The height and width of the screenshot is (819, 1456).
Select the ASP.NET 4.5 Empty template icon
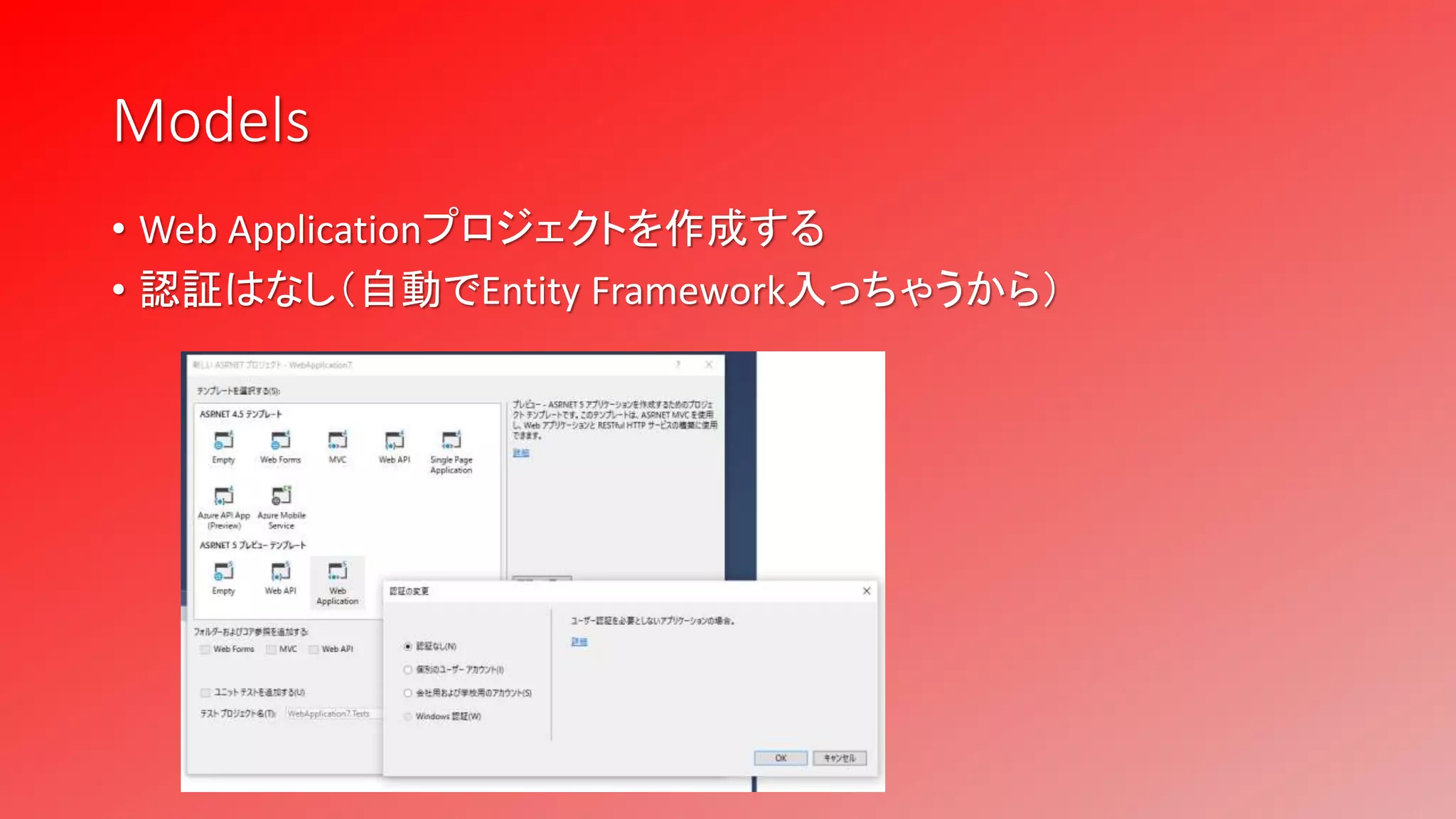click(x=223, y=441)
